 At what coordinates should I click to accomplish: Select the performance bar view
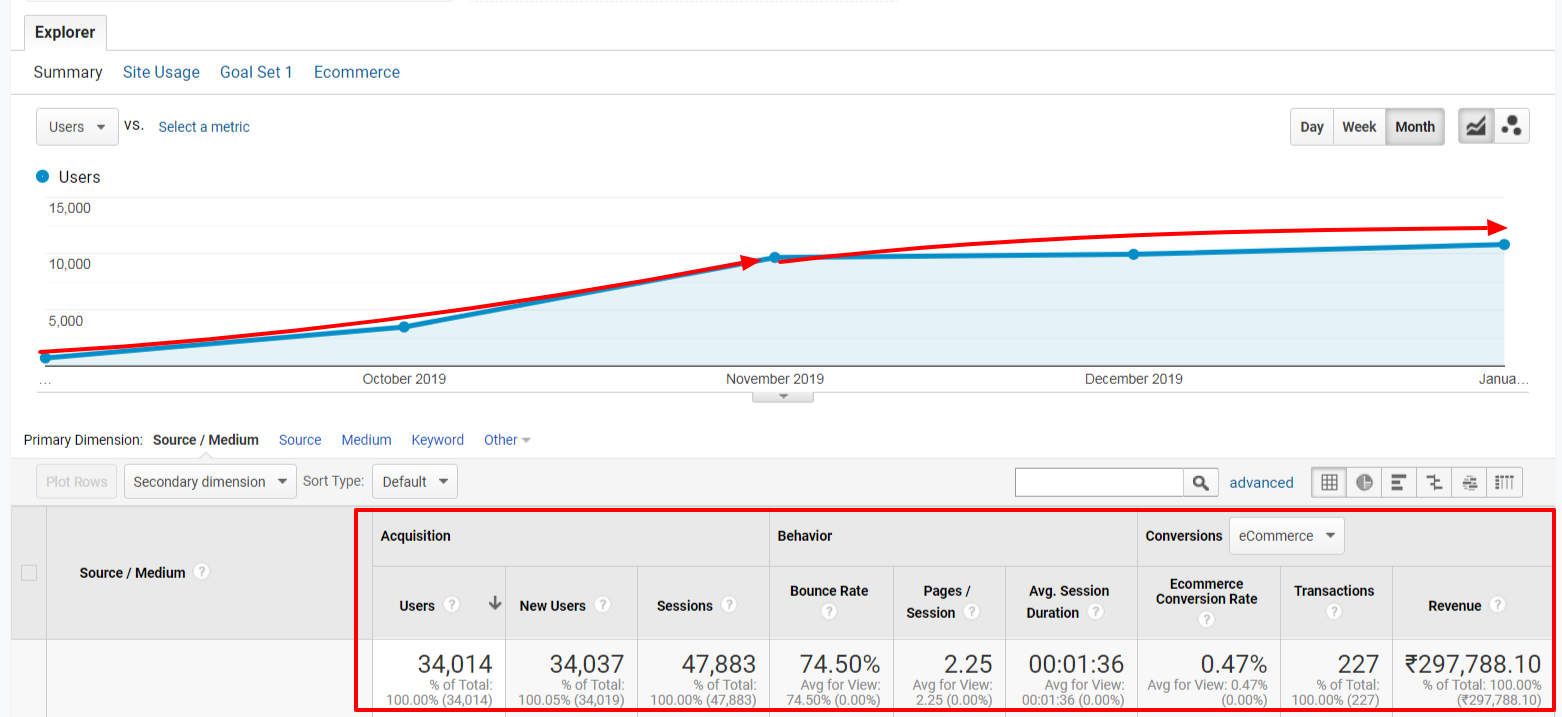point(1399,482)
